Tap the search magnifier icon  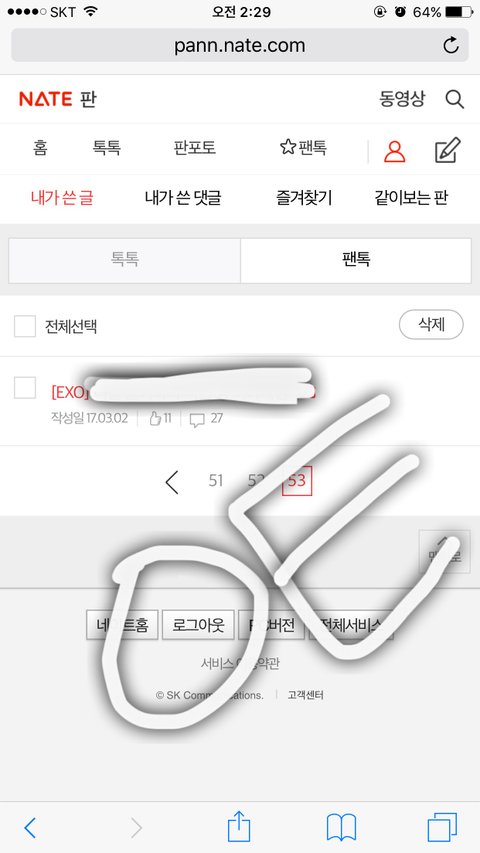pyautogui.click(x=454, y=100)
